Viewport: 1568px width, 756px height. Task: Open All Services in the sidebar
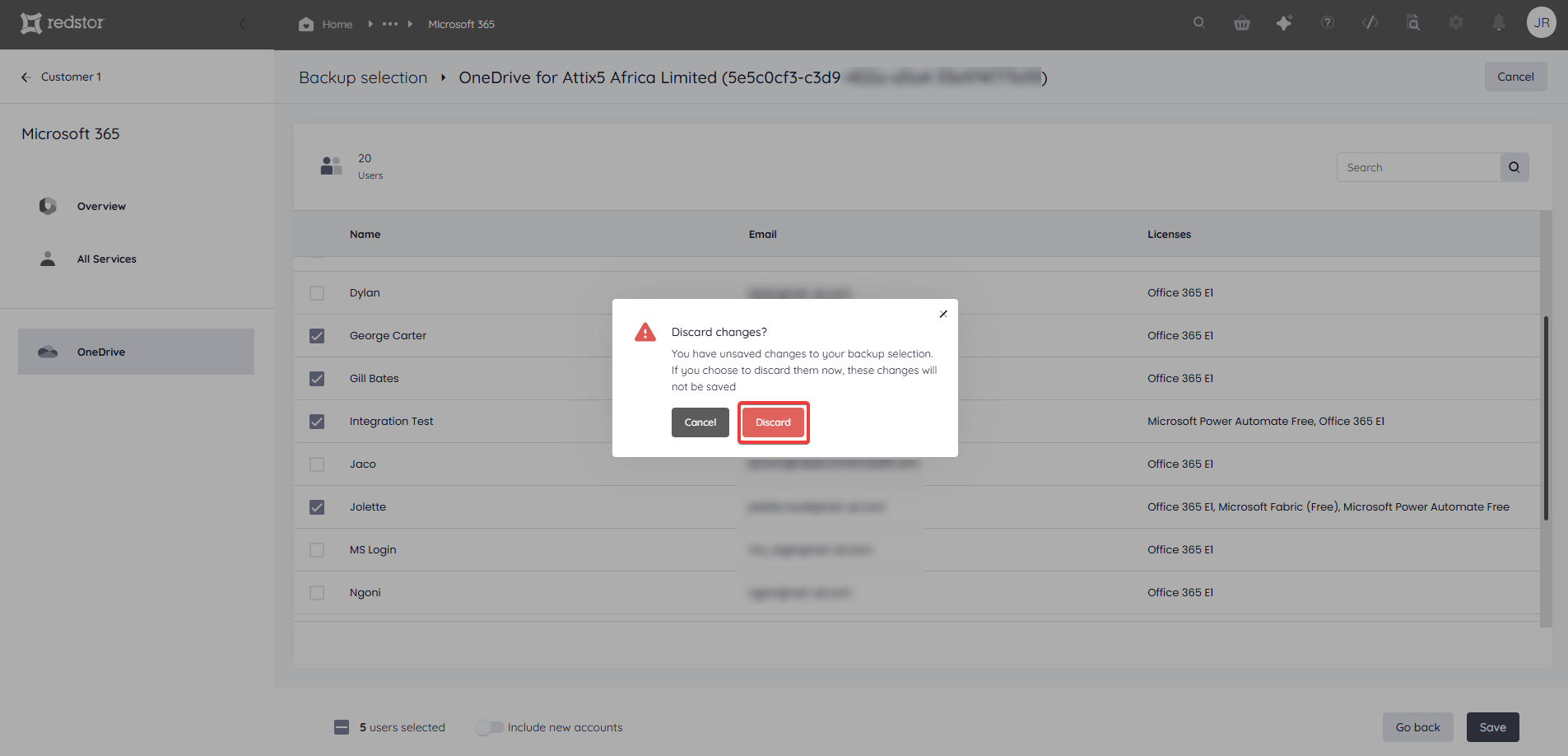(x=107, y=259)
